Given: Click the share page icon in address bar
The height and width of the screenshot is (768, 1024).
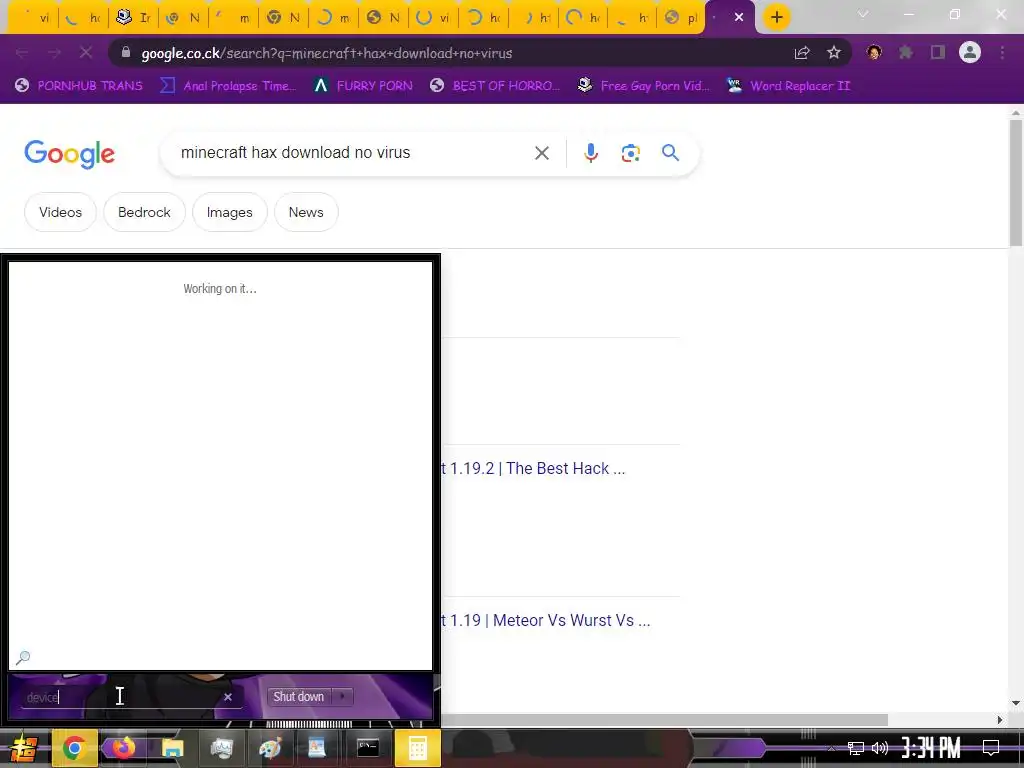Looking at the screenshot, I should click(x=802, y=53).
